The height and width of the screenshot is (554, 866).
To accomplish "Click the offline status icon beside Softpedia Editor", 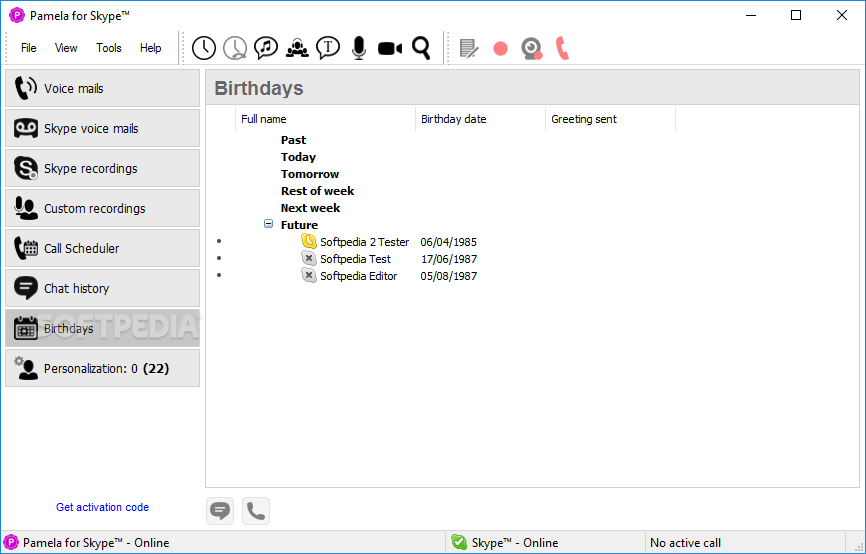I will (x=309, y=275).
